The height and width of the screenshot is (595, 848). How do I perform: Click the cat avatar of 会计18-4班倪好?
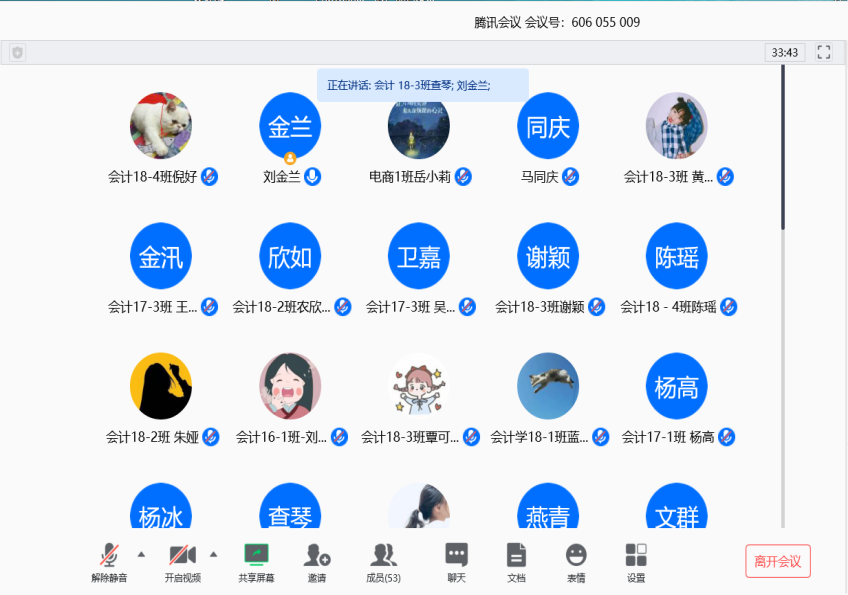[x=161, y=126]
